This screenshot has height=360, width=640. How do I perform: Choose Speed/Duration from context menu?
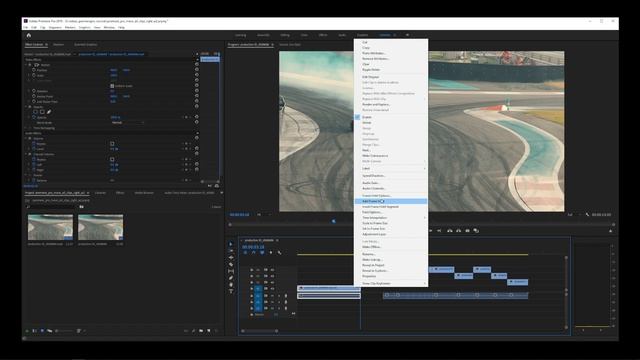point(391,176)
